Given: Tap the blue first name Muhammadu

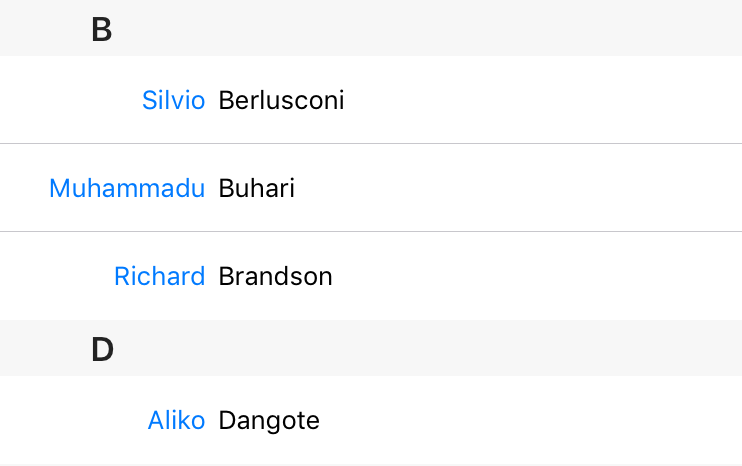Looking at the screenshot, I should click(127, 188).
